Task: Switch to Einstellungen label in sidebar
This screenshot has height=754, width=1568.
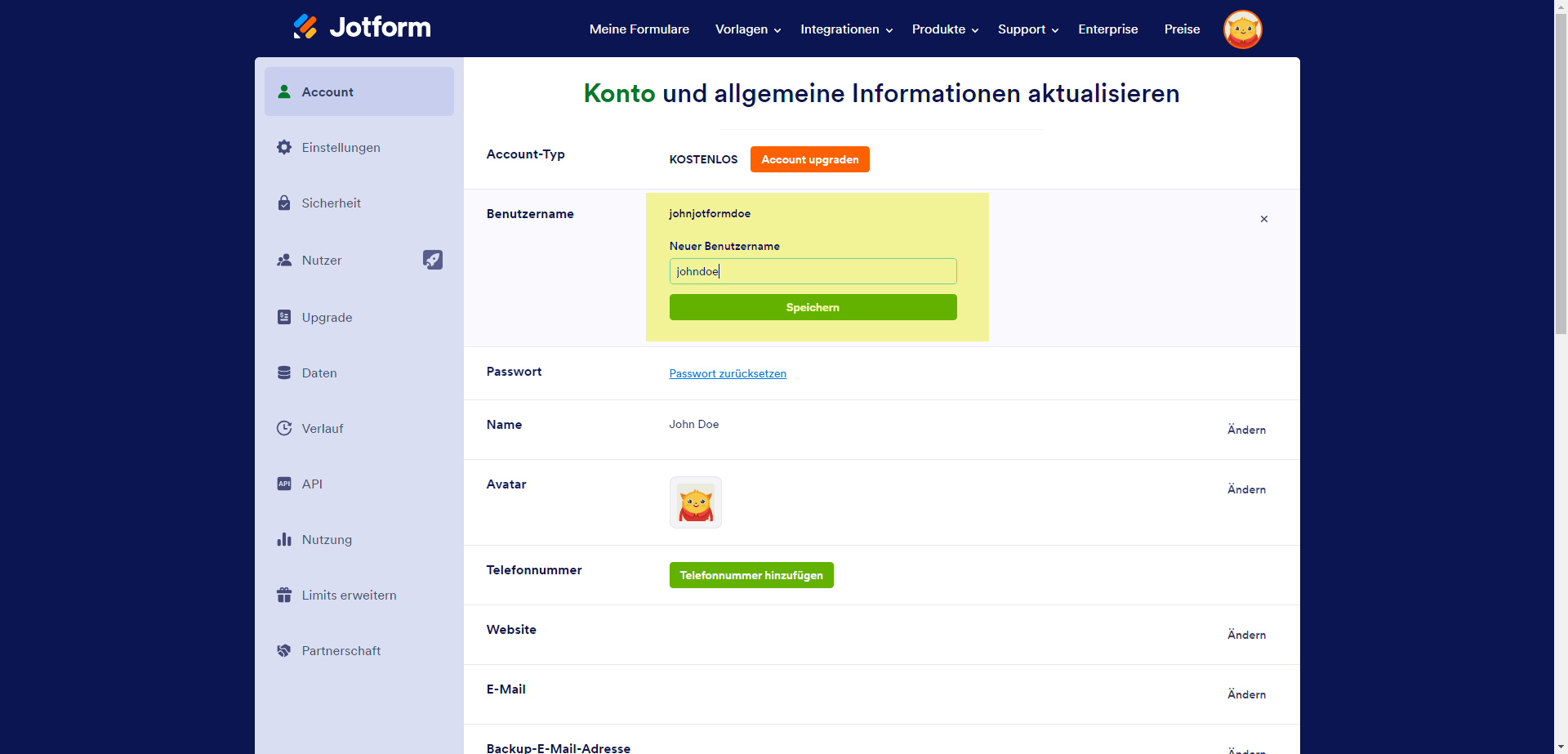Action: point(341,148)
